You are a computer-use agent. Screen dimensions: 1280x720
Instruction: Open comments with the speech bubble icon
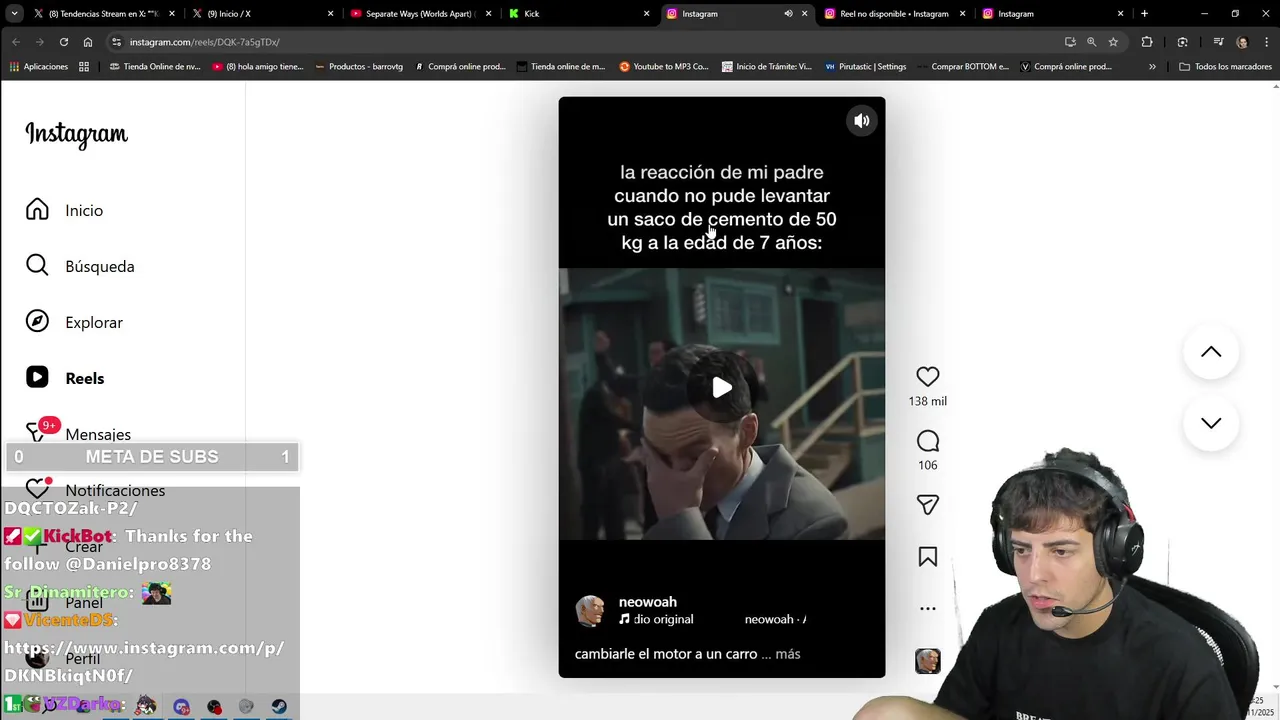pyautogui.click(x=928, y=441)
